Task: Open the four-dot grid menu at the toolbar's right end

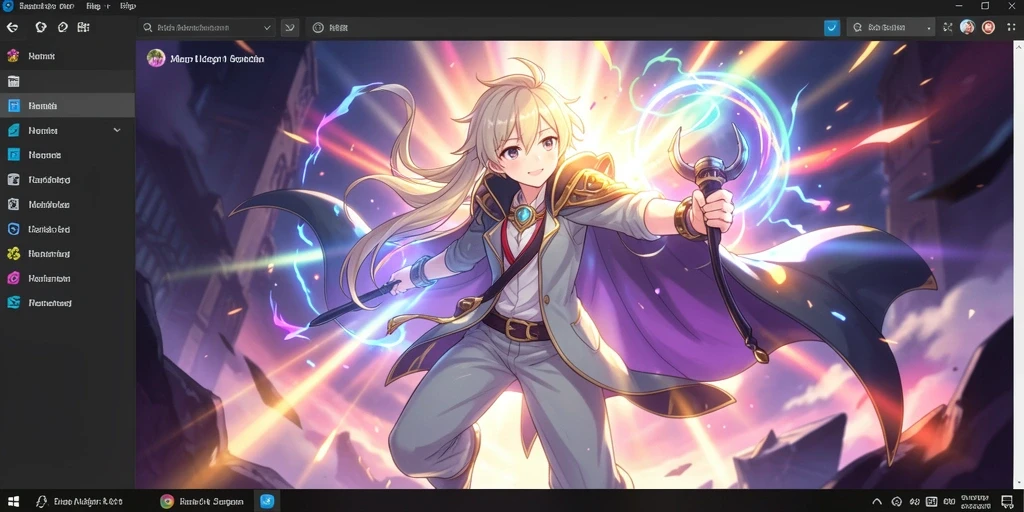Action: pyautogui.click(x=1012, y=27)
